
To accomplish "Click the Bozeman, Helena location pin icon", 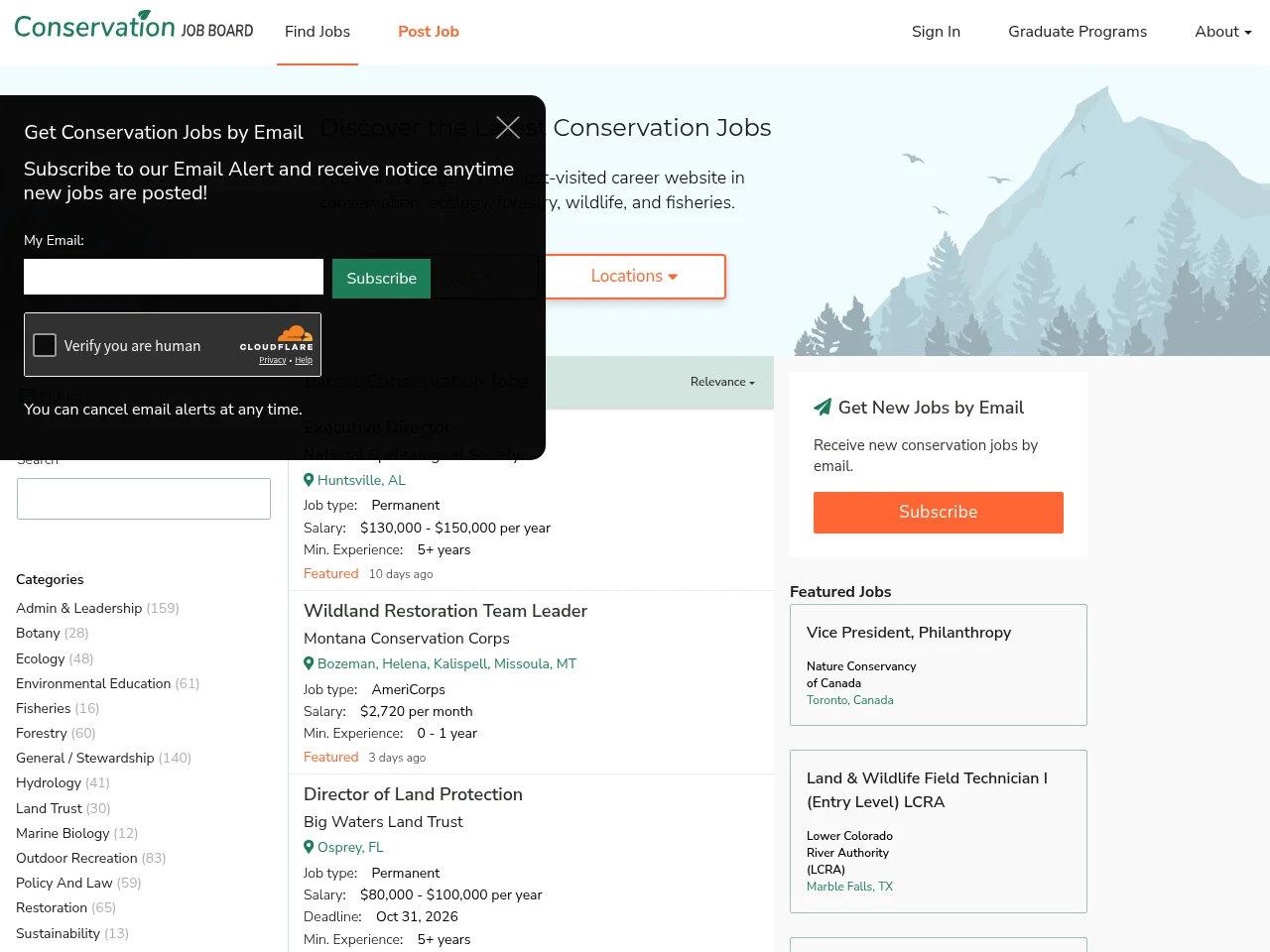I will coord(309,663).
